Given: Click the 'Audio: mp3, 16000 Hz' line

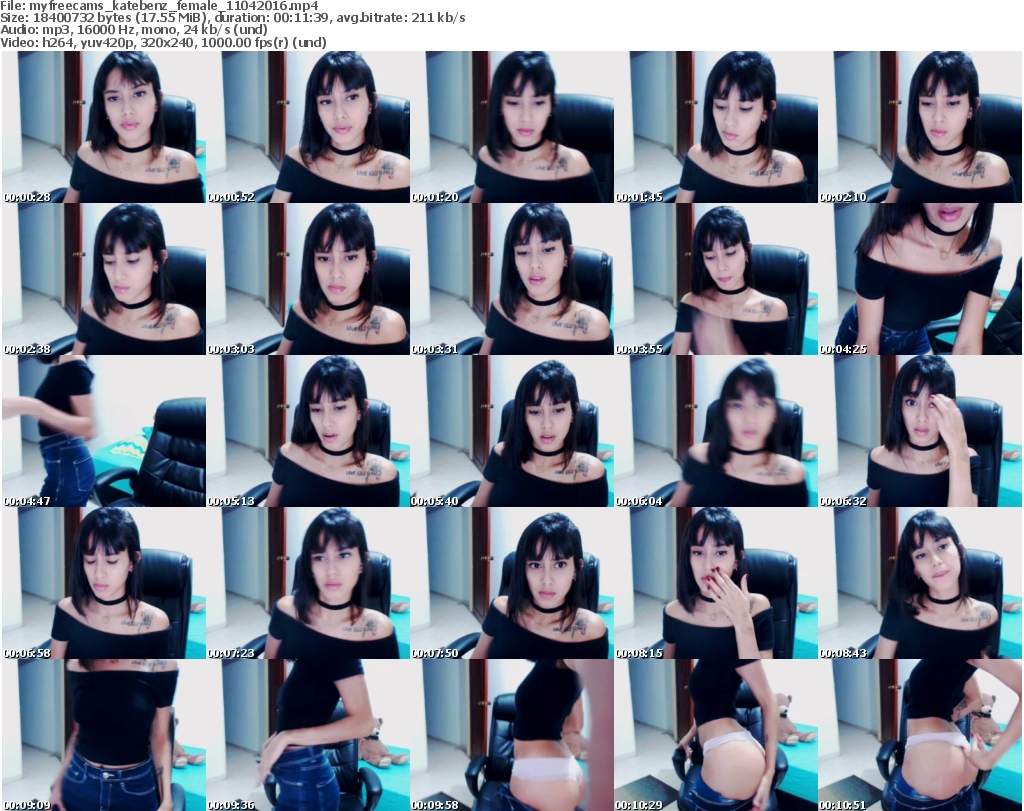Looking at the screenshot, I should point(134,29).
